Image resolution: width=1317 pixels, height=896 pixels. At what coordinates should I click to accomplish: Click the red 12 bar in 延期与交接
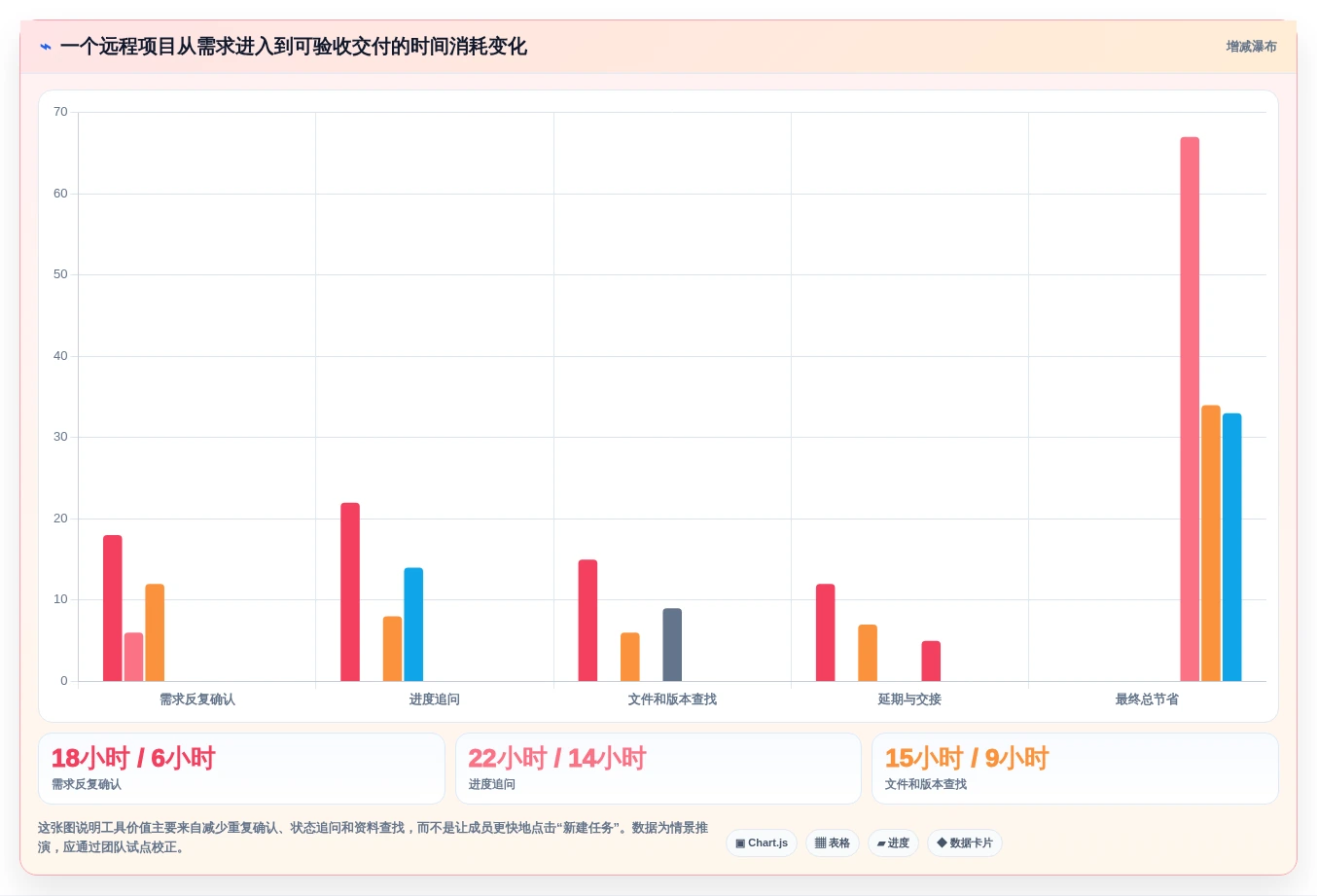click(x=826, y=632)
